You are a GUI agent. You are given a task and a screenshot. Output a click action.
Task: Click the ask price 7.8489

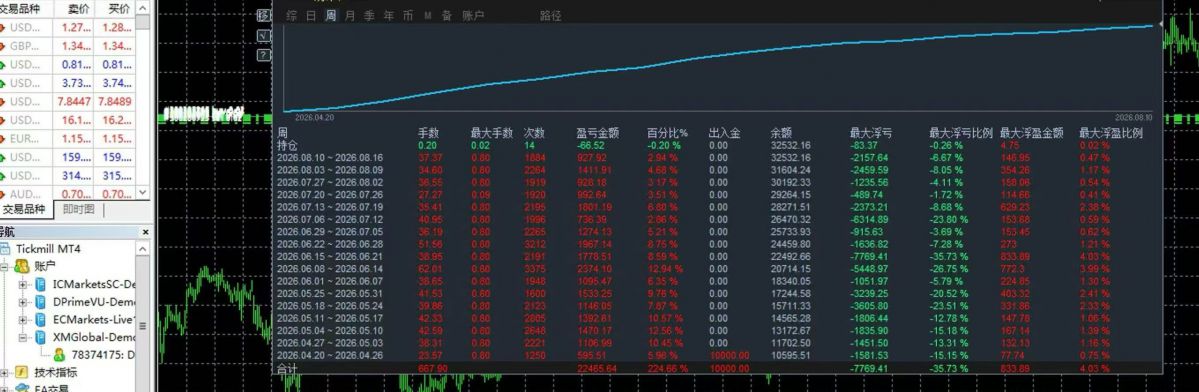coord(115,102)
